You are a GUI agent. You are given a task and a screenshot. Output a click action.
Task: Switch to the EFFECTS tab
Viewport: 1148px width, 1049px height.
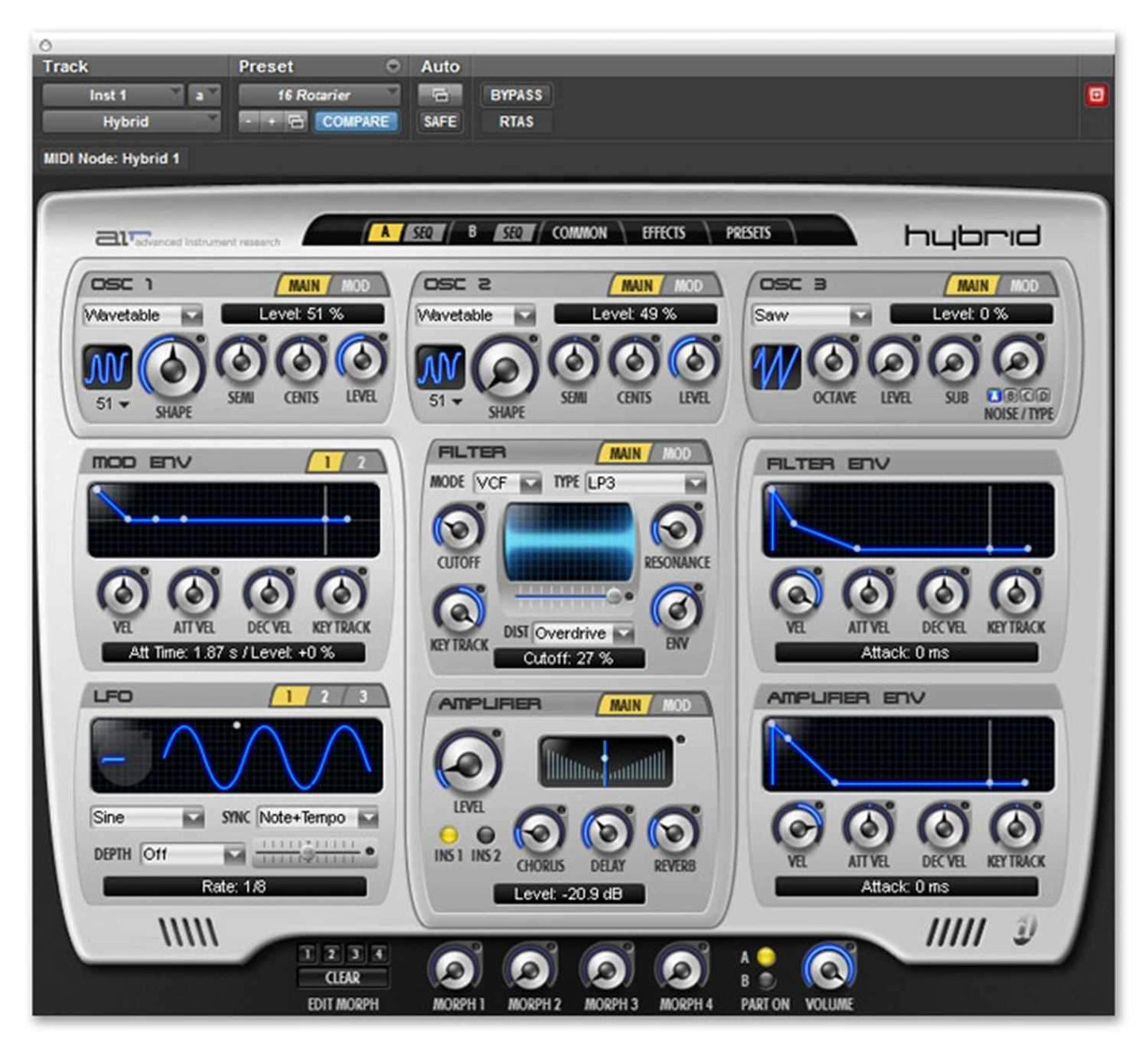(x=663, y=233)
